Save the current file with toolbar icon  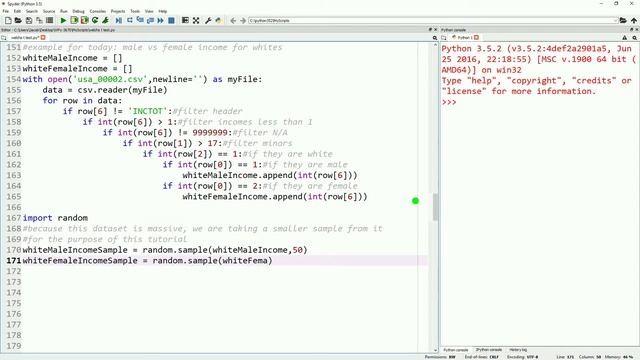[29, 20]
